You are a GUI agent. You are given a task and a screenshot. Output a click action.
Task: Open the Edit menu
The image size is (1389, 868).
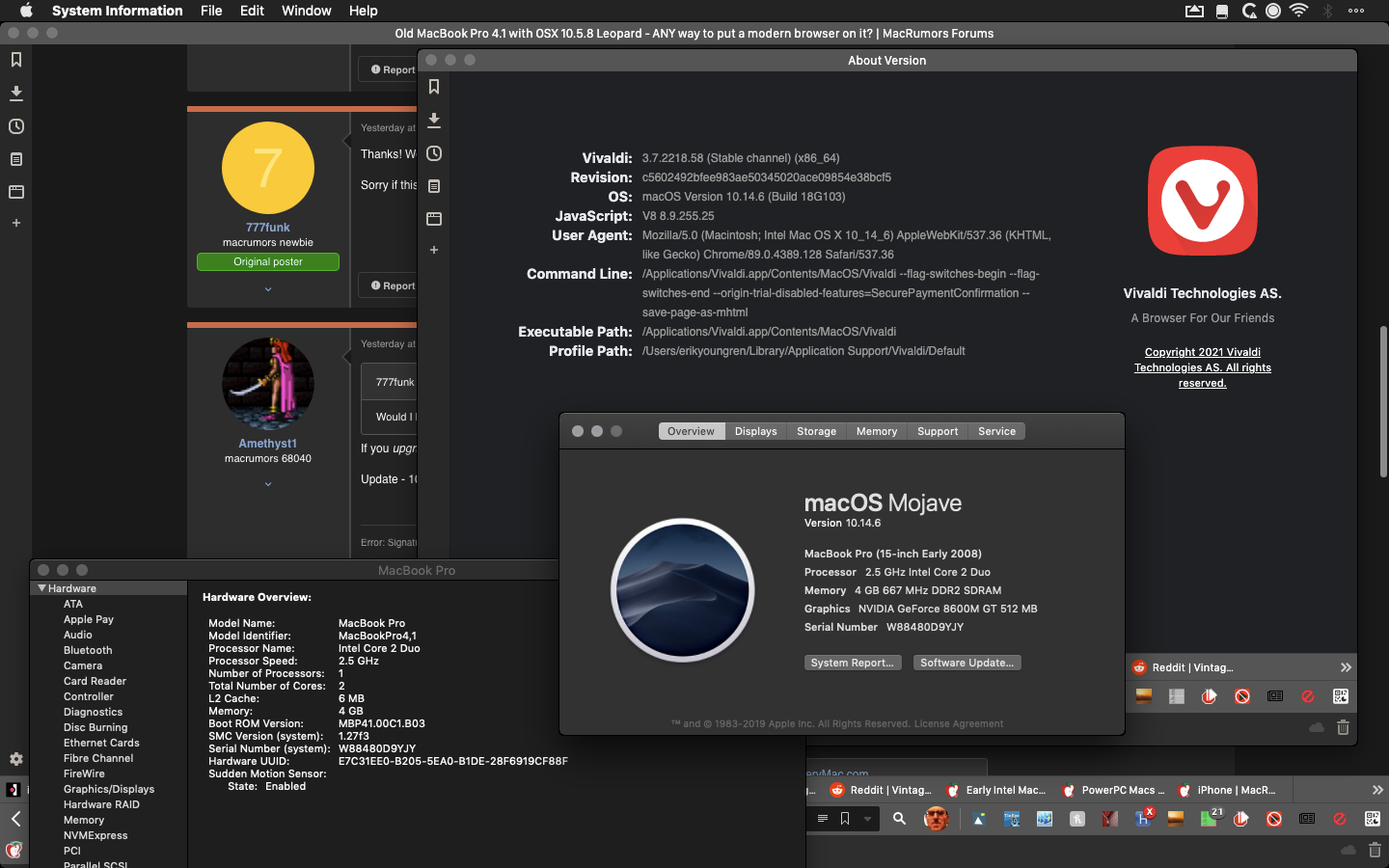coord(252,11)
